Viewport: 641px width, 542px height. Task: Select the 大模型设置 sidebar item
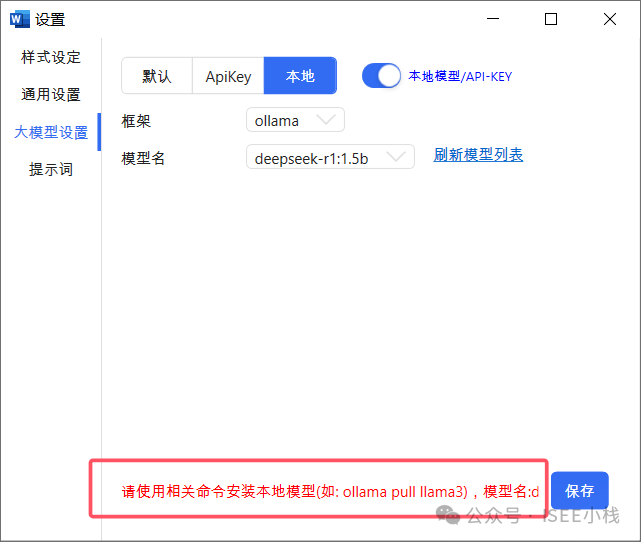[51, 132]
